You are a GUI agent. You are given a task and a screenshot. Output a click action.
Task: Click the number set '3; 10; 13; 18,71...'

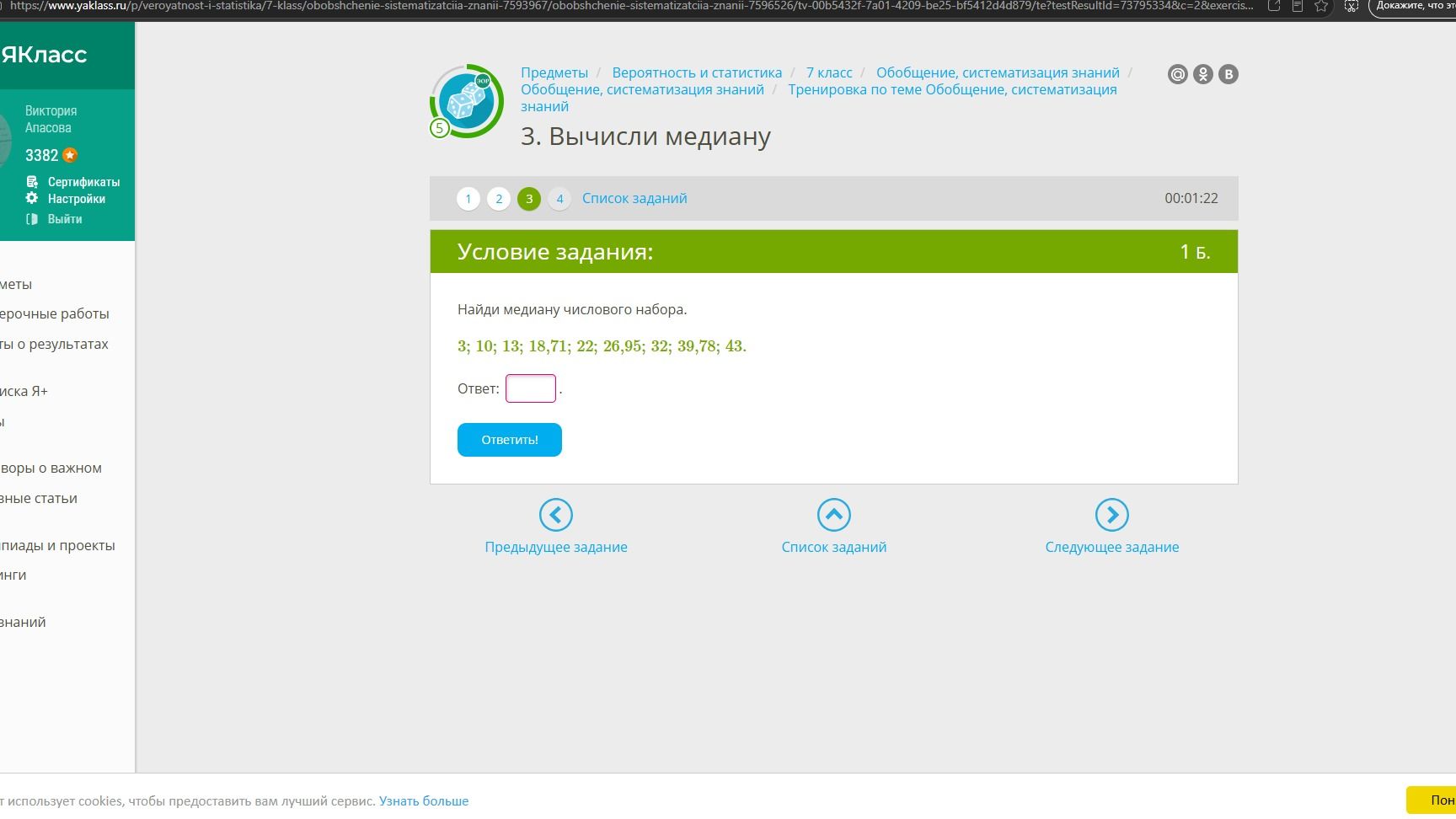602,346
